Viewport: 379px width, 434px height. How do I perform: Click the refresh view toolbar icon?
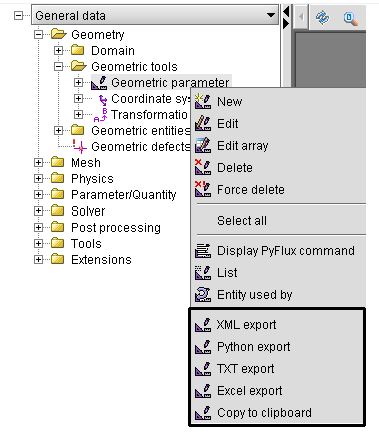(322, 17)
